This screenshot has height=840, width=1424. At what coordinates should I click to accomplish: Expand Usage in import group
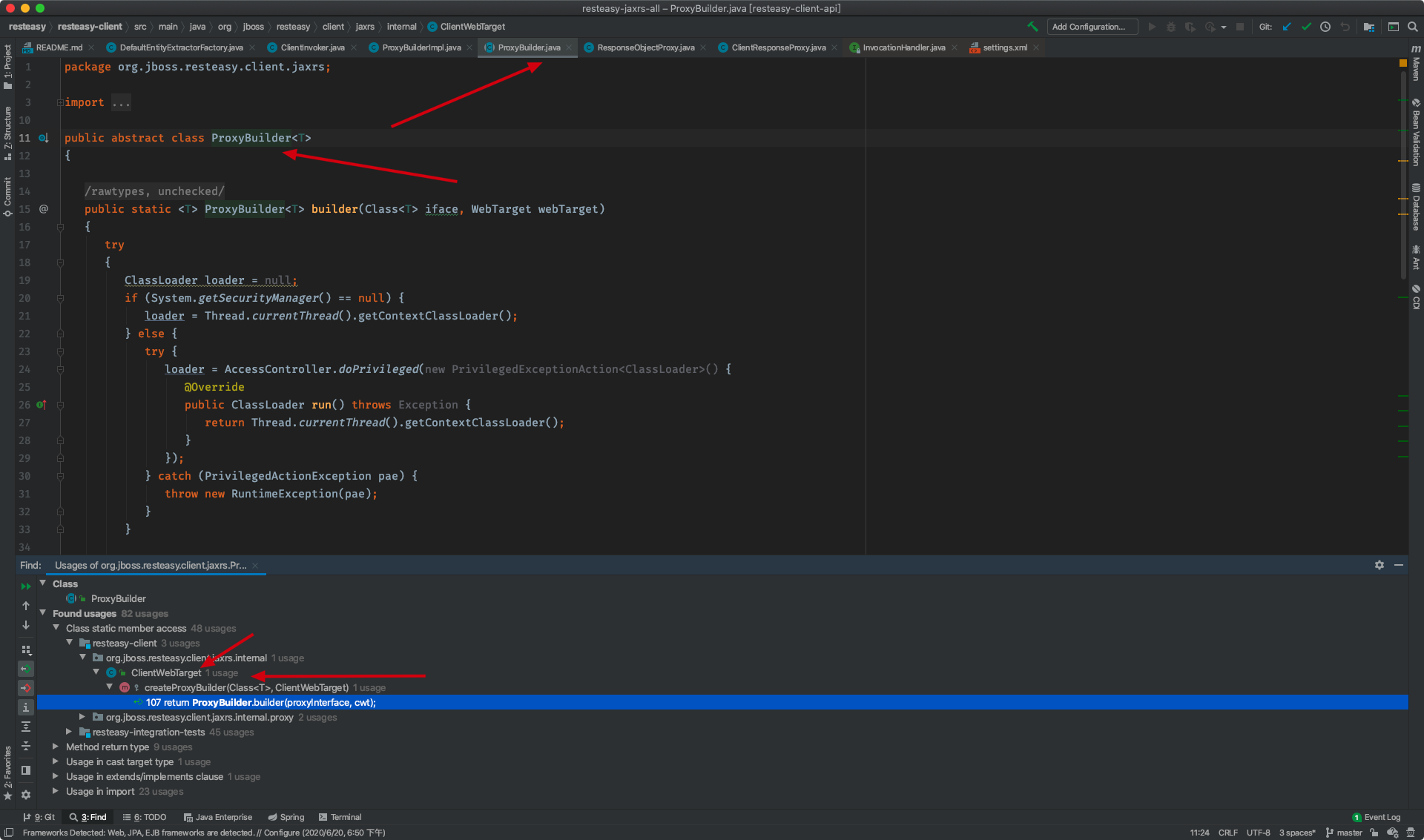(56, 791)
